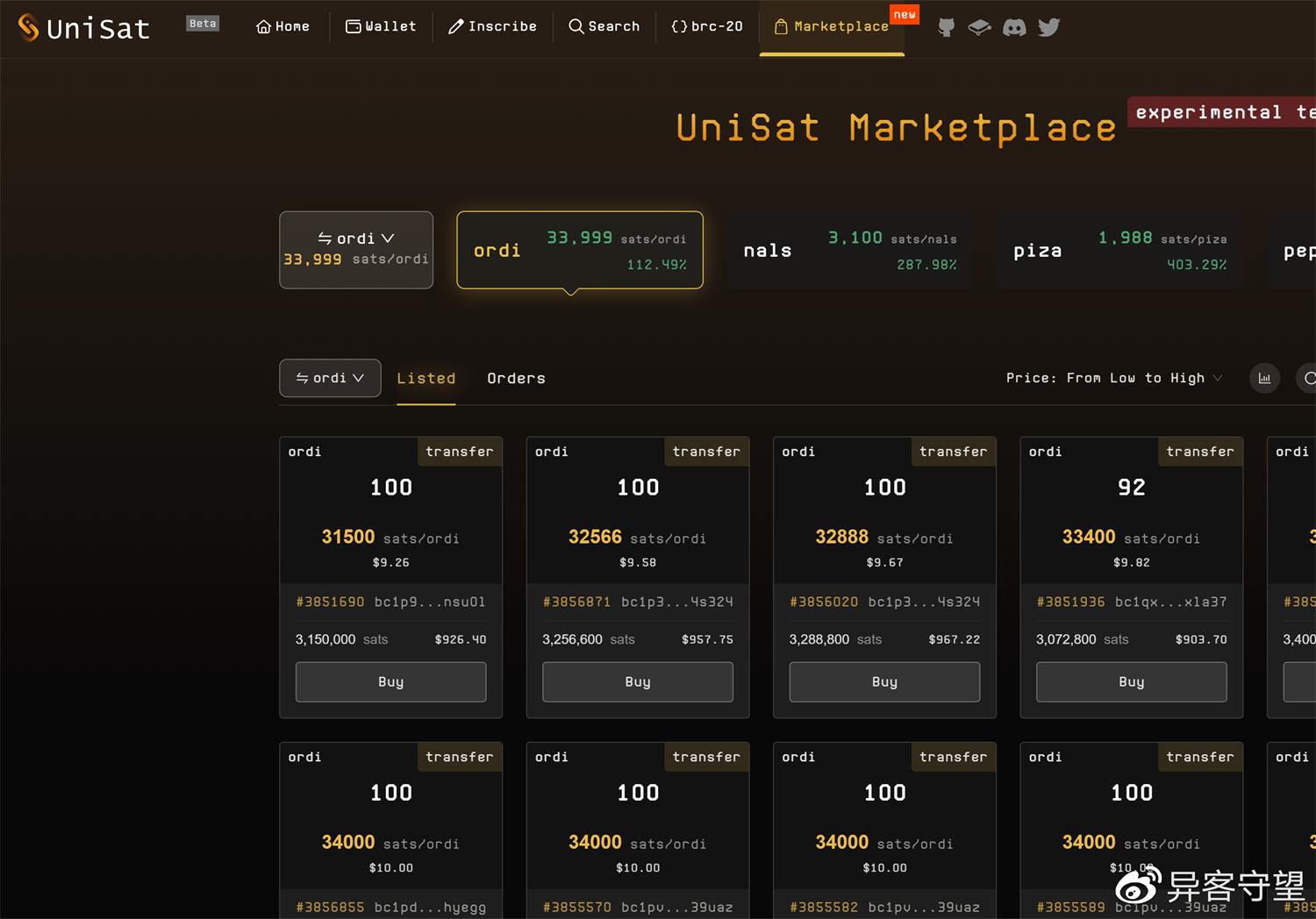Open the ordi dropdown beside Listed tab
This screenshot has width=1316, height=919.
pos(330,378)
